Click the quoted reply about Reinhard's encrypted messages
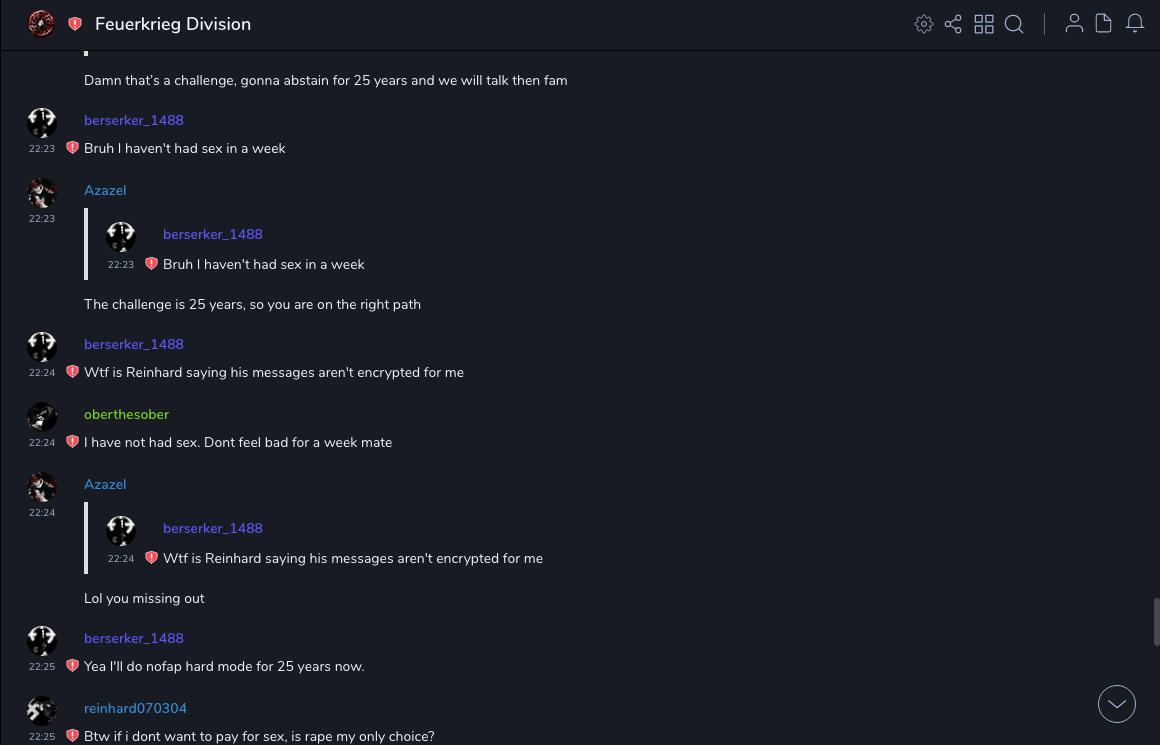Screen dimensions: 1160x745 pyautogui.click(x=353, y=558)
